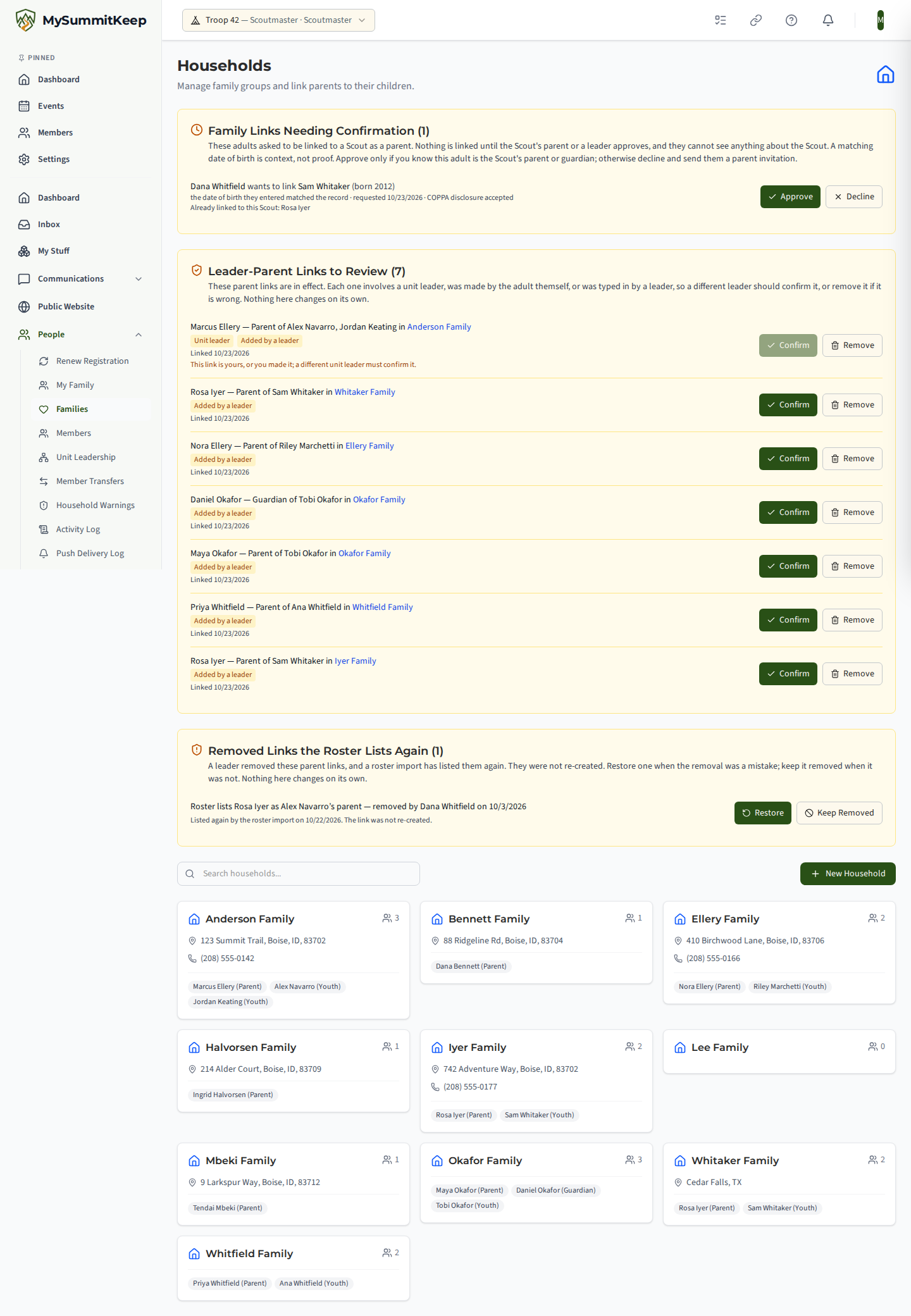Open Public Website
The height and width of the screenshot is (1316, 911).
pyautogui.click(x=81, y=306)
